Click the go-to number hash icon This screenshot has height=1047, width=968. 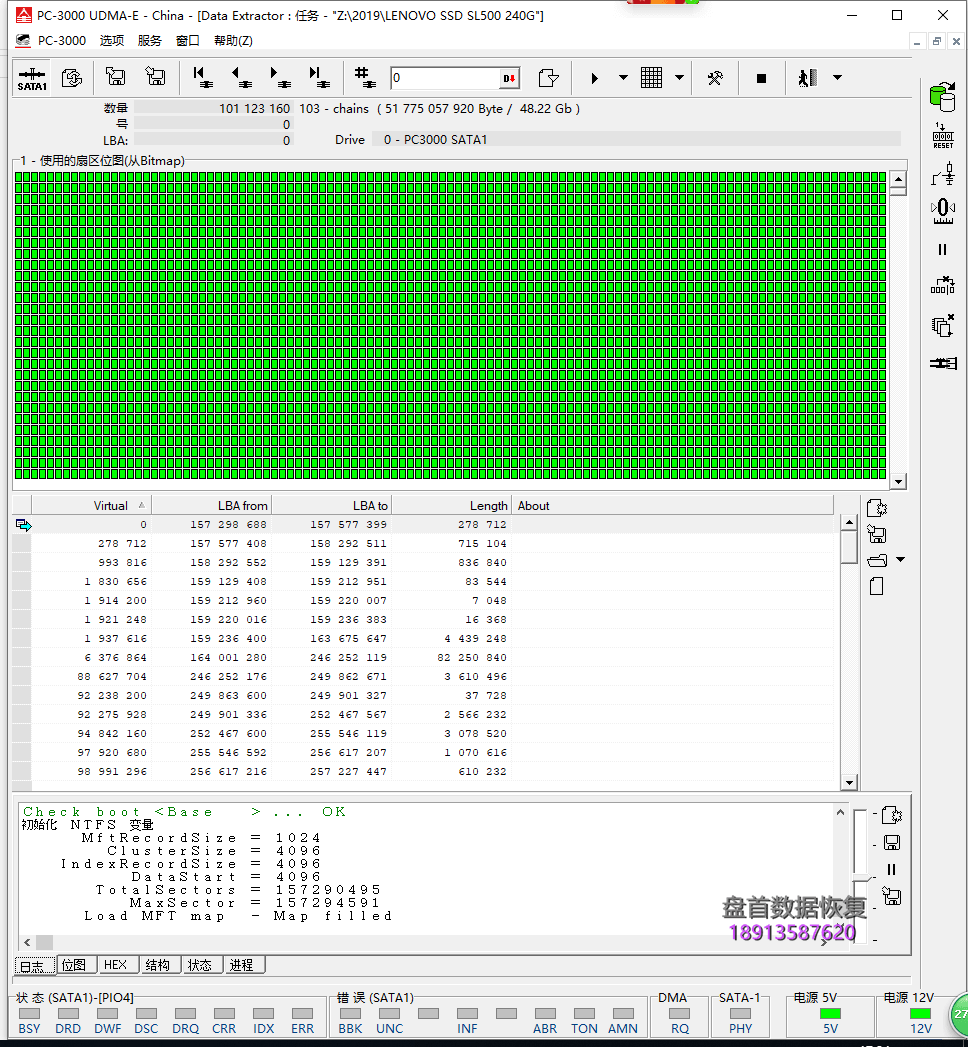tap(365, 77)
